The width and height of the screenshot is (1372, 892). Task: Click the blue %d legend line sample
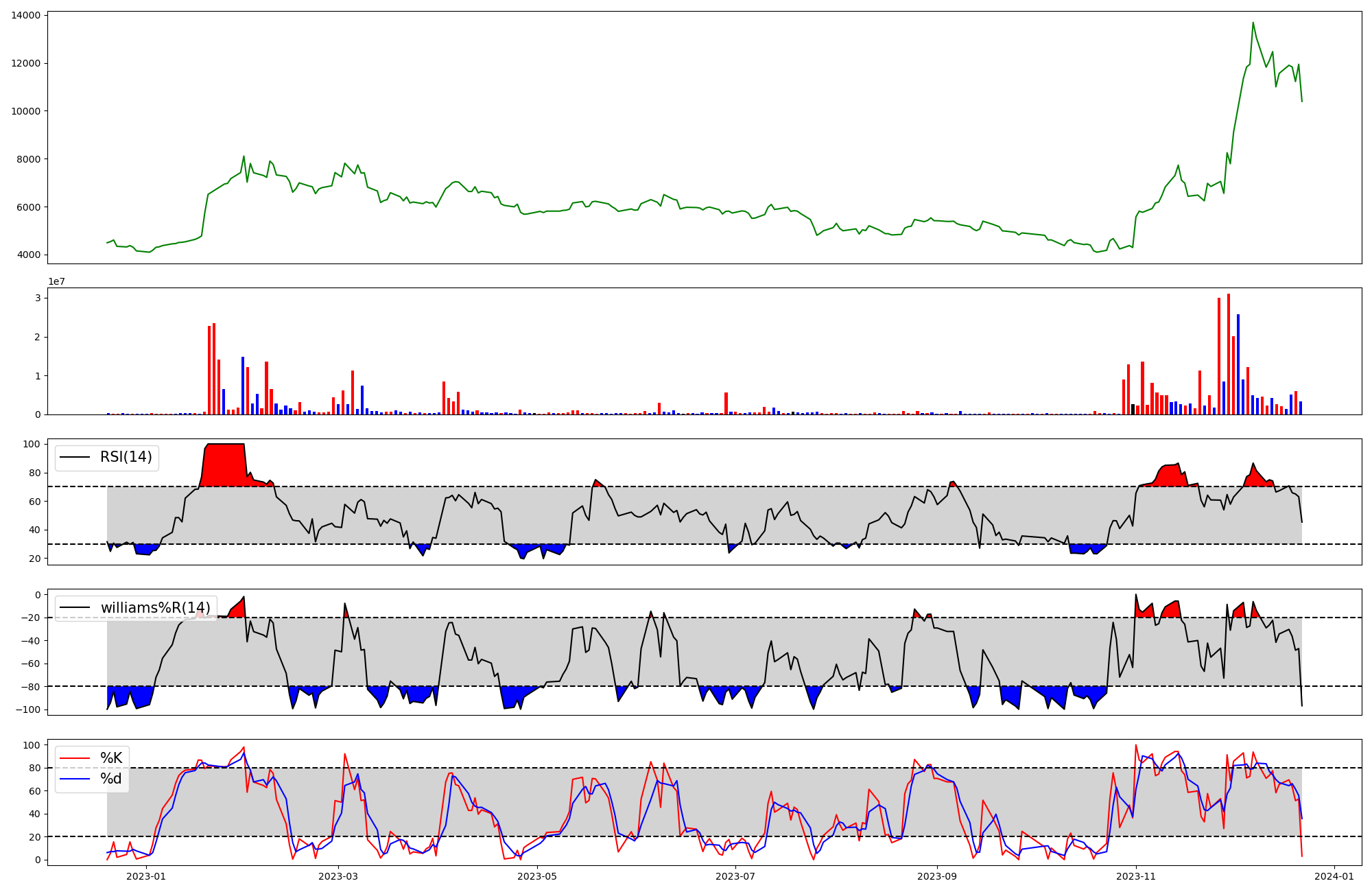75,779
